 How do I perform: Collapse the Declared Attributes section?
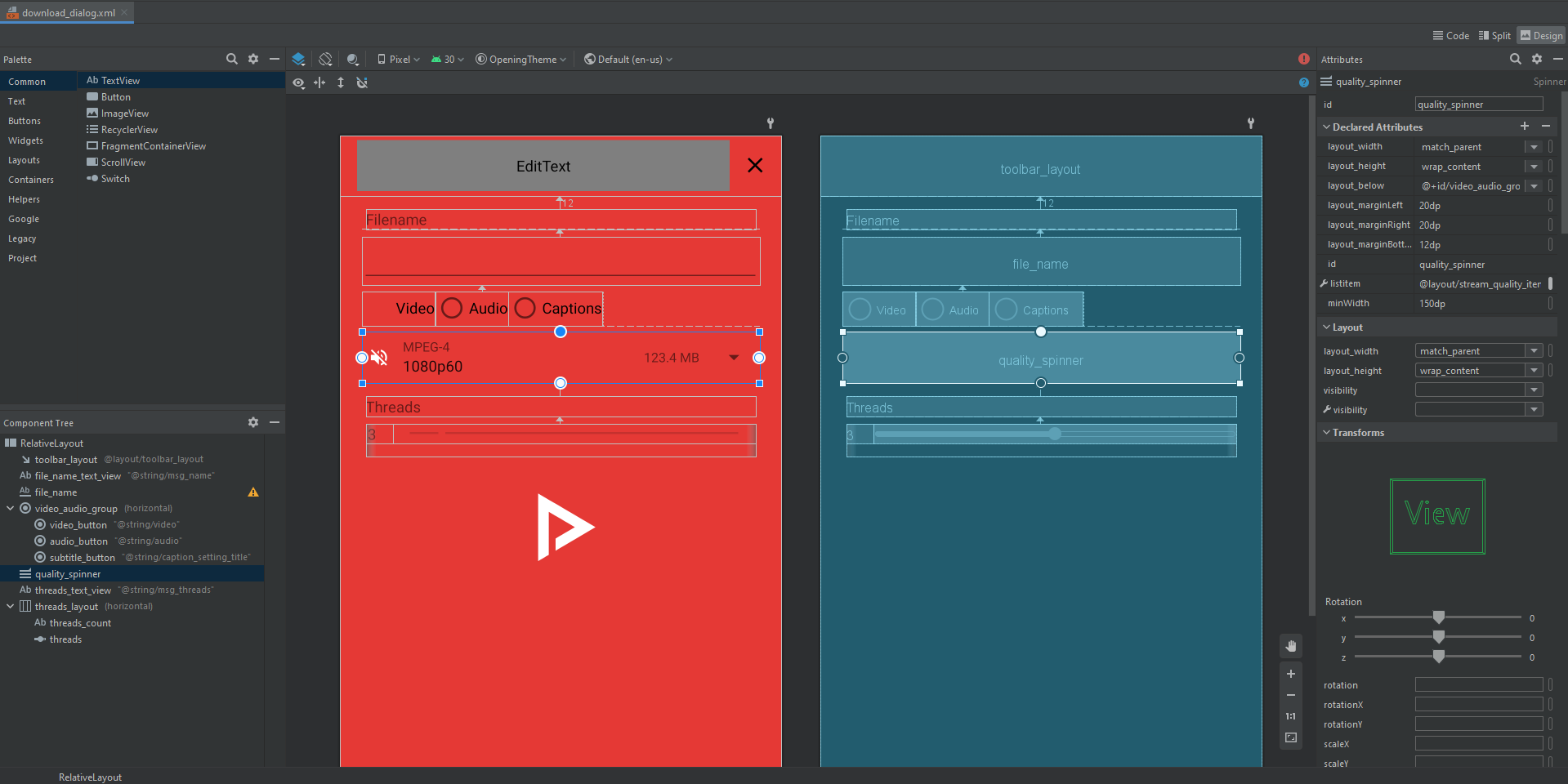pos(1326,127)
